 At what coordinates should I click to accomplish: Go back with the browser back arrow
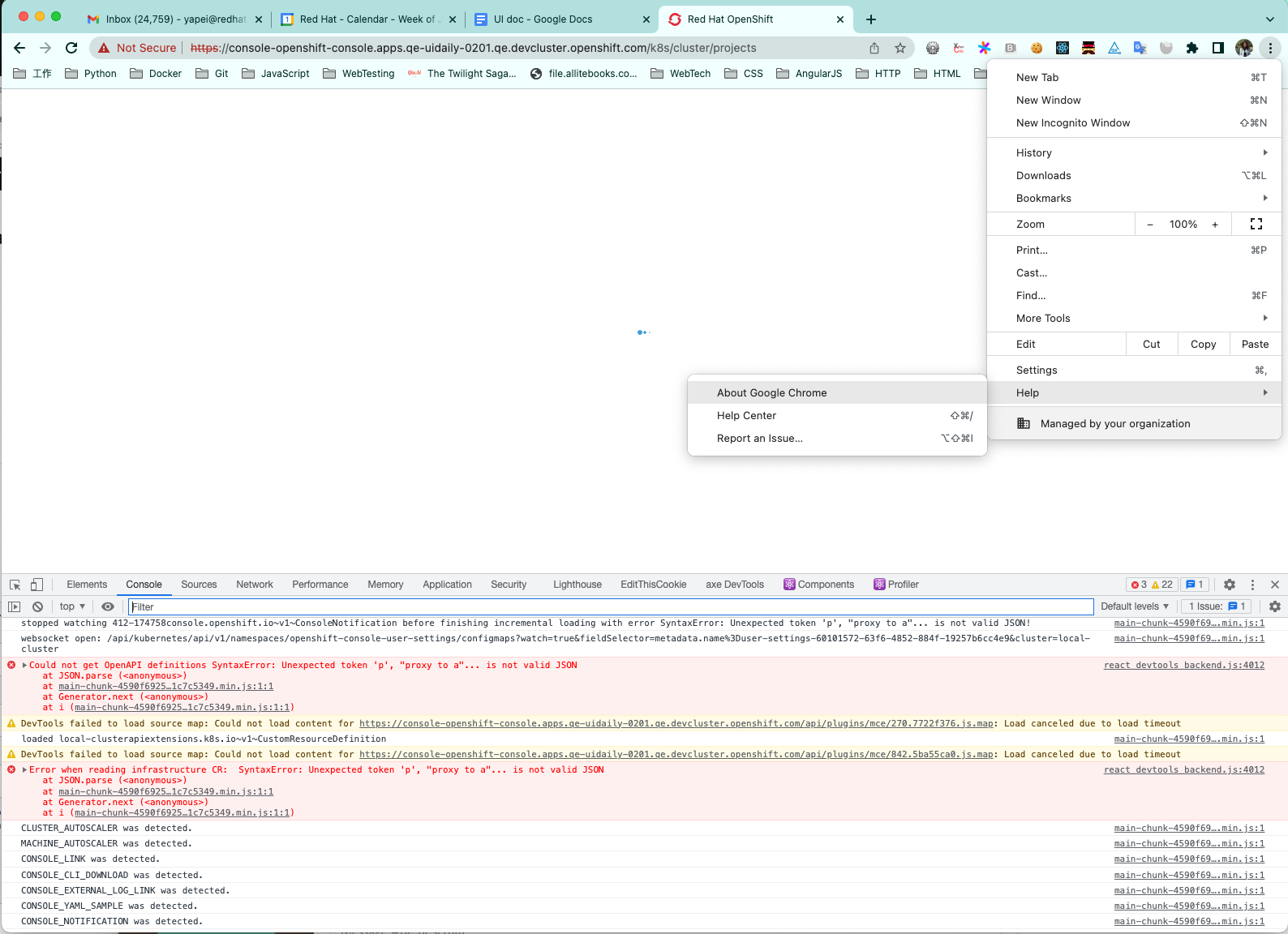[19, 48]
